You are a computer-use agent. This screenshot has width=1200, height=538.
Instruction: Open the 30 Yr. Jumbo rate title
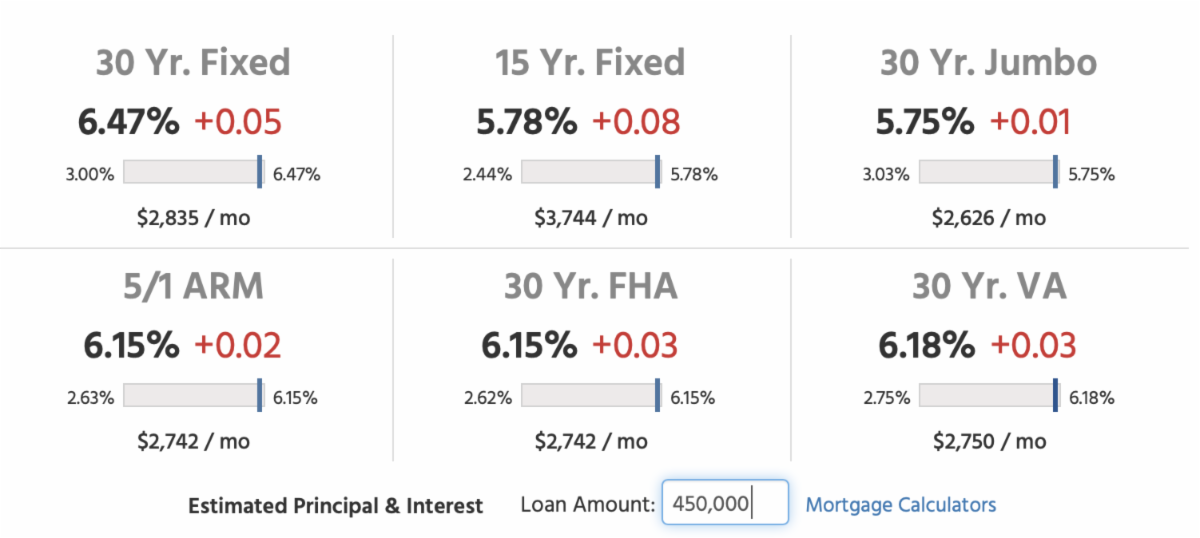988,63
